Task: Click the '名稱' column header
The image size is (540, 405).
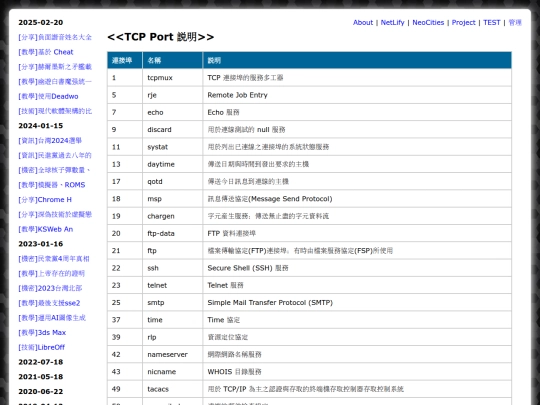Action: (173, 60)
